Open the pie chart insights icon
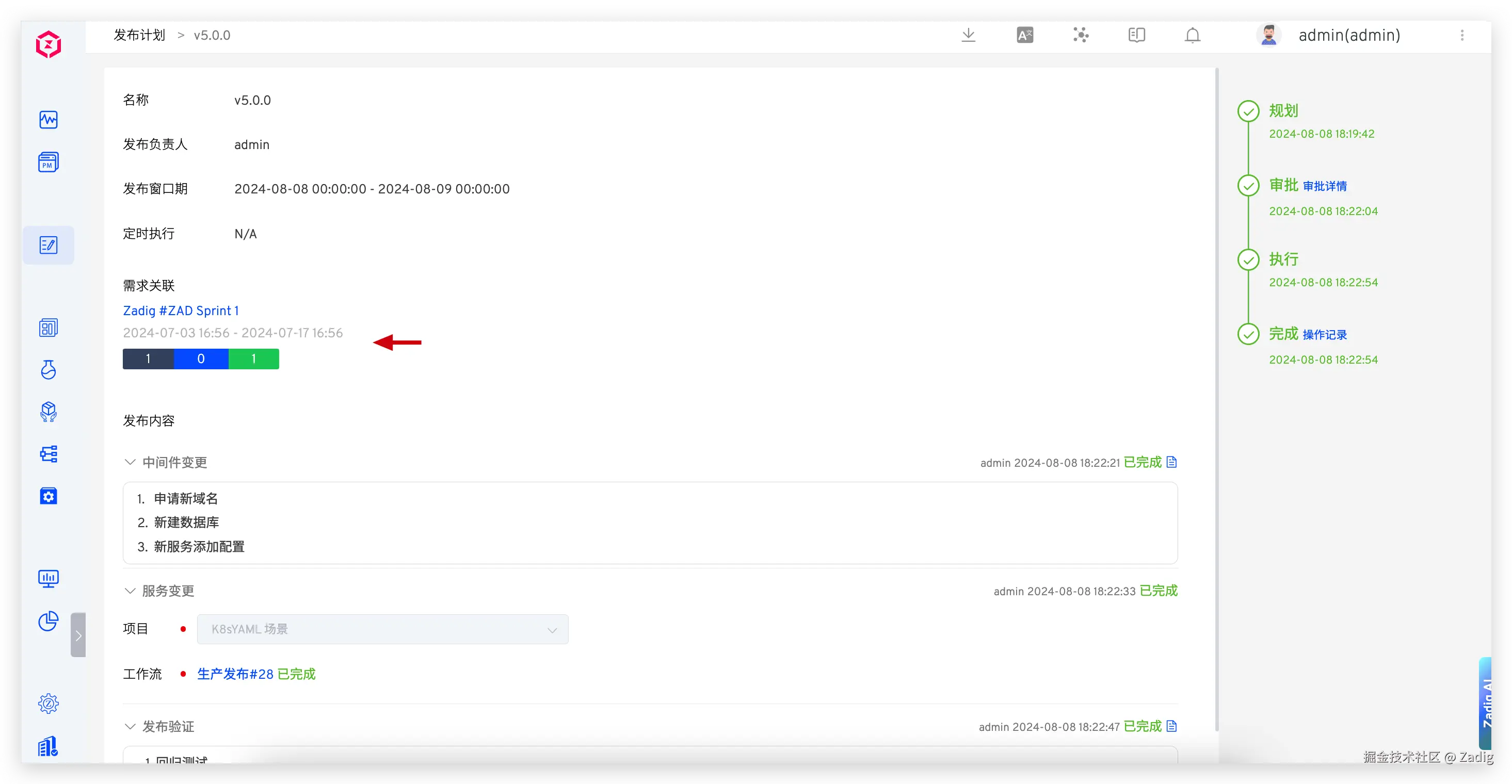Screen dimensions: 1512x784 (48, 621)
